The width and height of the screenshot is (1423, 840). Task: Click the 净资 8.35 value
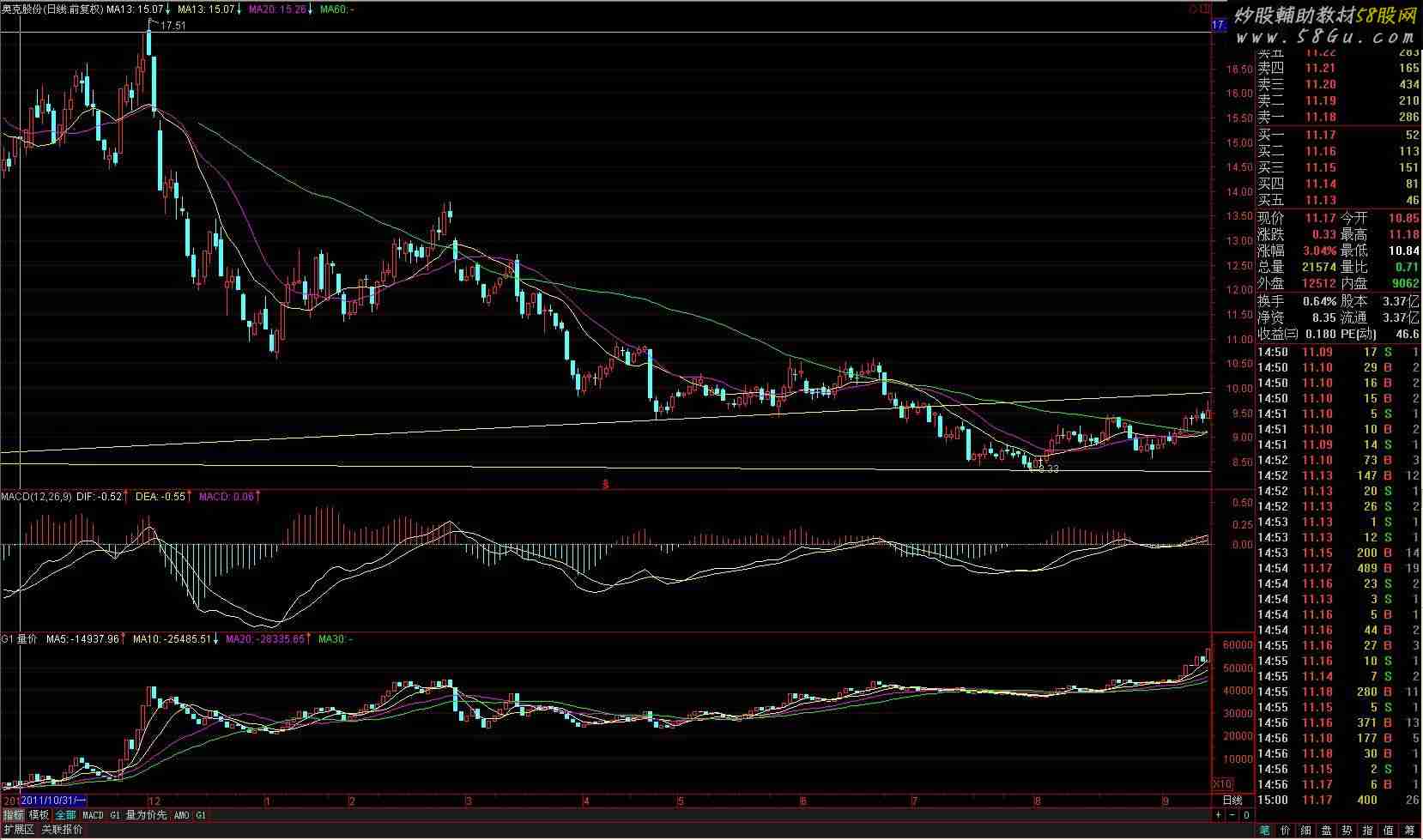(1323, 317)
